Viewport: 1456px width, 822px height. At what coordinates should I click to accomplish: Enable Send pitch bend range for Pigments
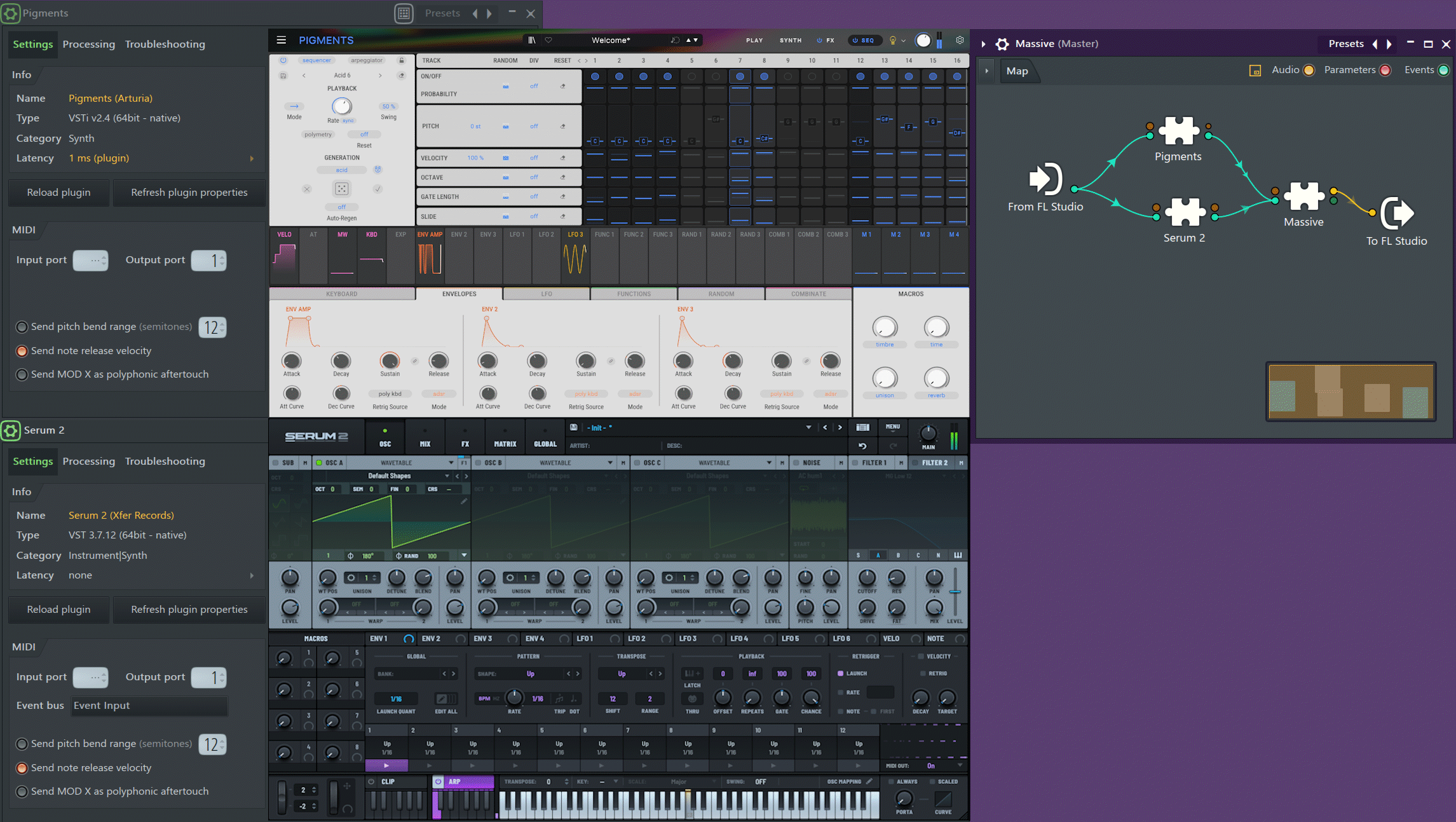pos(22,327)
